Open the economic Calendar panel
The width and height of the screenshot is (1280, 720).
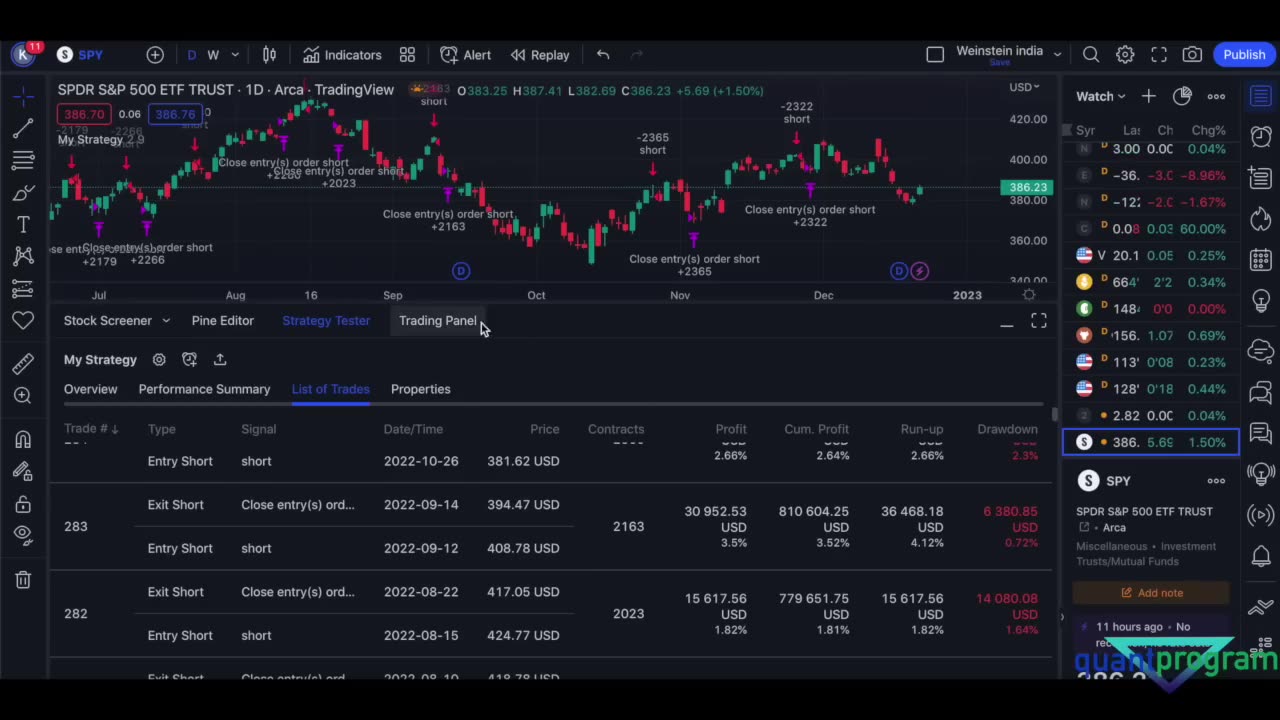(1261, 260)
